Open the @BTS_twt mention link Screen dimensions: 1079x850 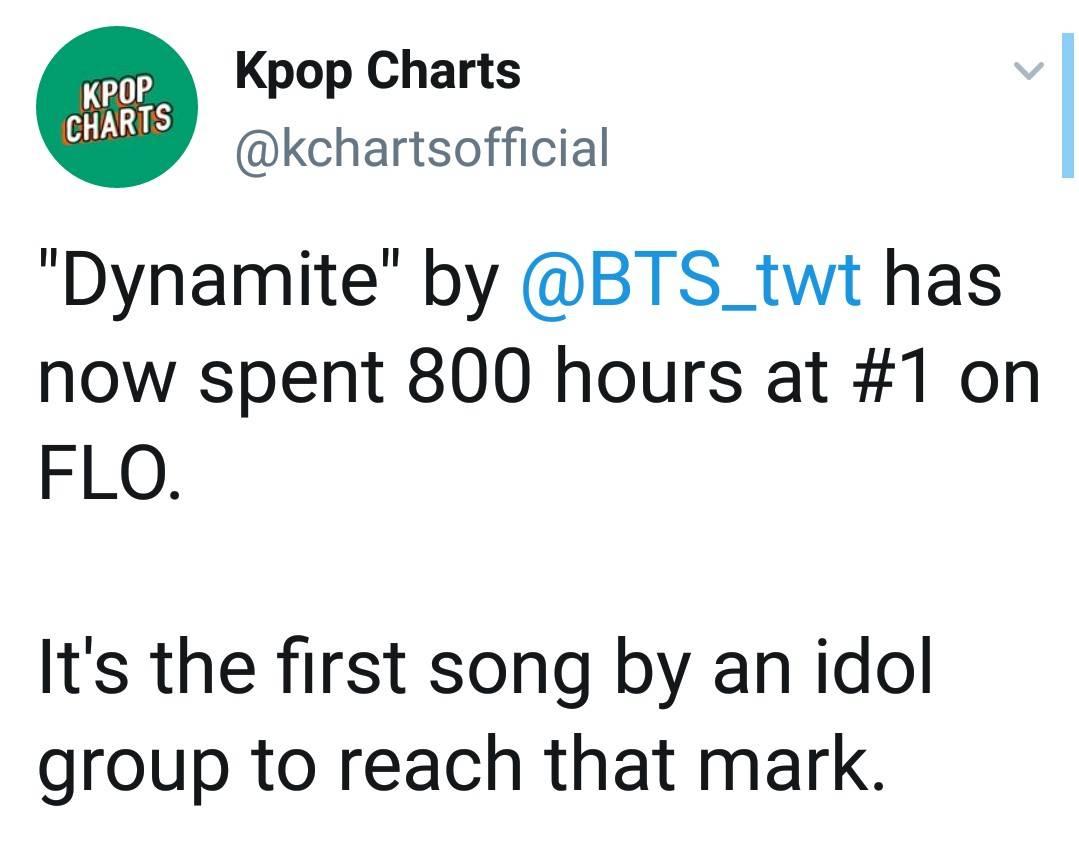pyautogui.click(x=690, y=280)
